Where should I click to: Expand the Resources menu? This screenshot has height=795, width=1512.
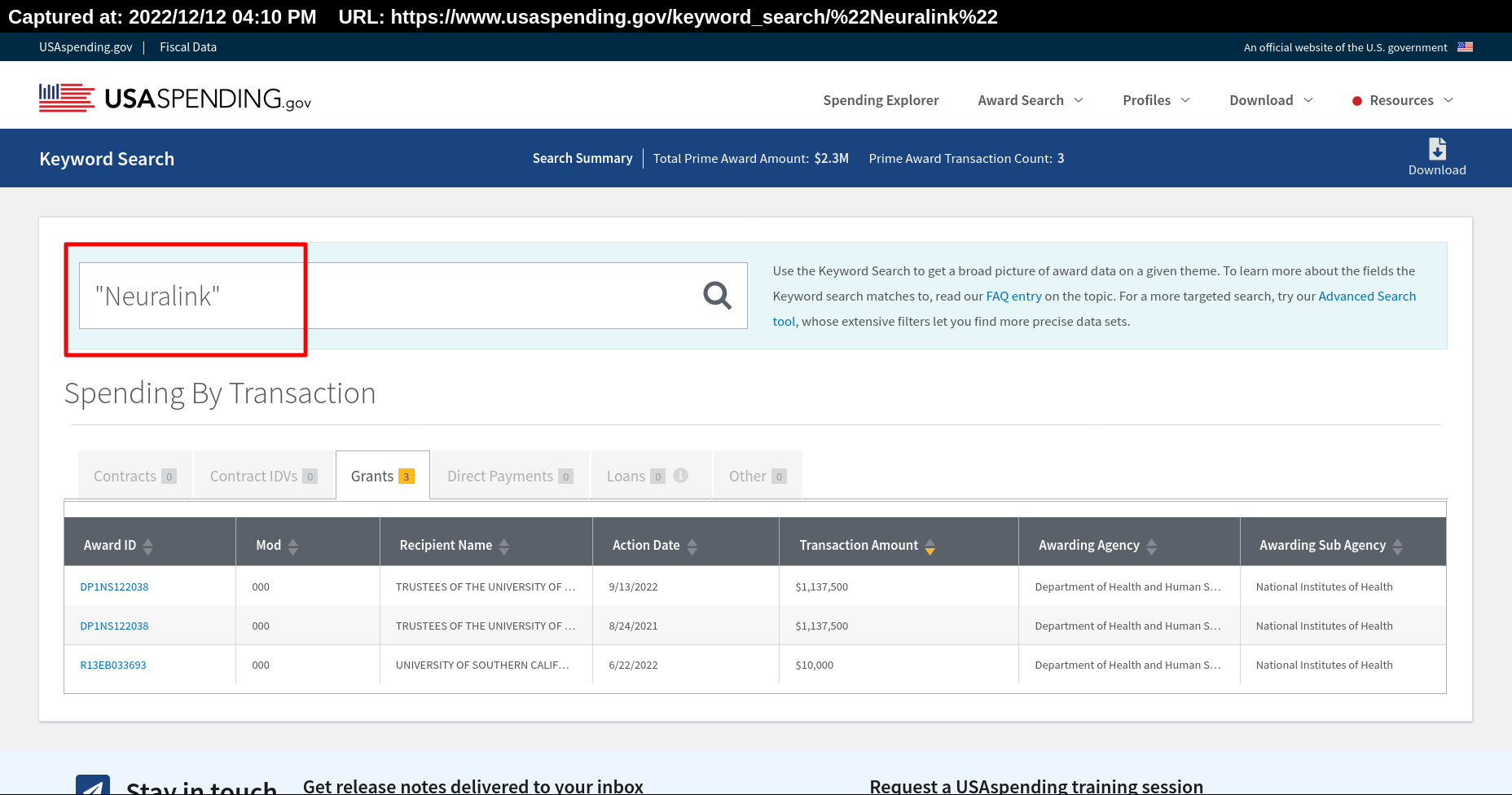[x=1411, y=100]
